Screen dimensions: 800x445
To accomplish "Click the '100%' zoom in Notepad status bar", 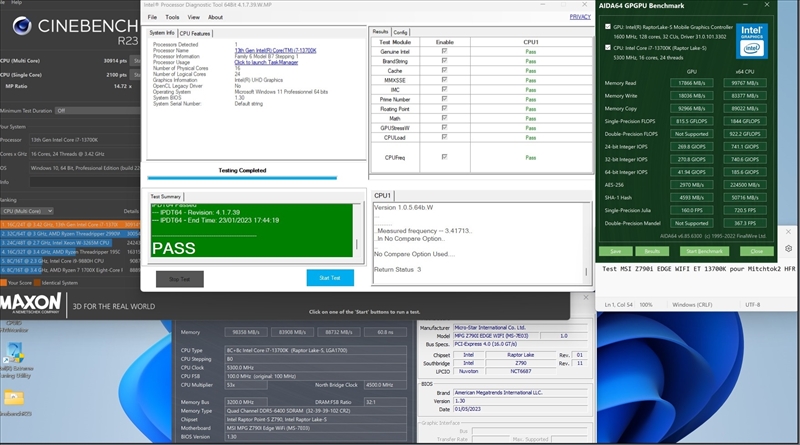I will coord(646,305).
